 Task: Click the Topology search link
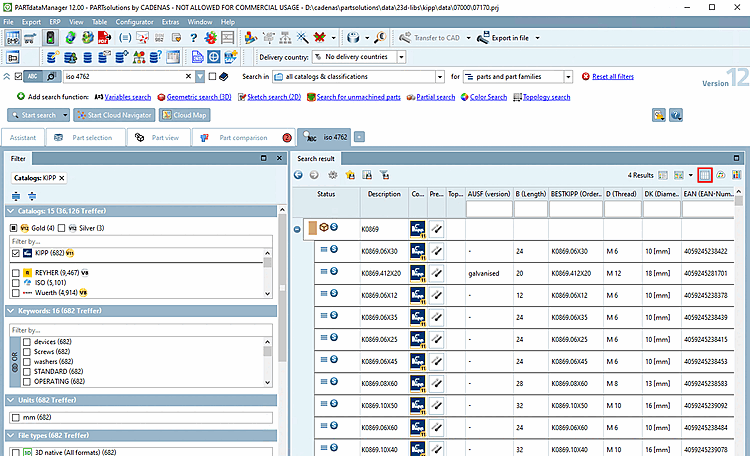(546, 97)
